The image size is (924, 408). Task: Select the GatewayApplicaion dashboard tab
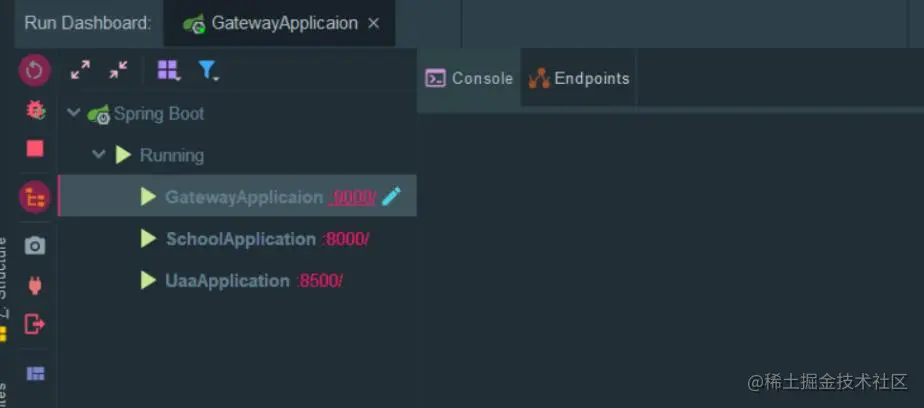pyautogui.click(x=279, y=23)
